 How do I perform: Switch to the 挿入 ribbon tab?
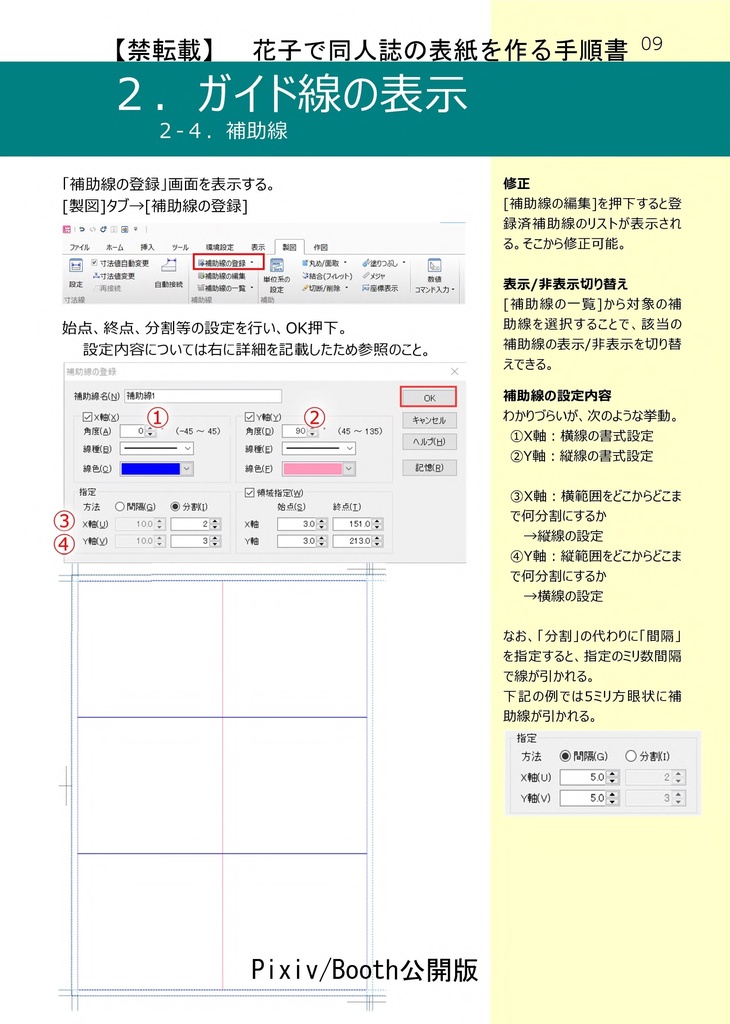147,247
